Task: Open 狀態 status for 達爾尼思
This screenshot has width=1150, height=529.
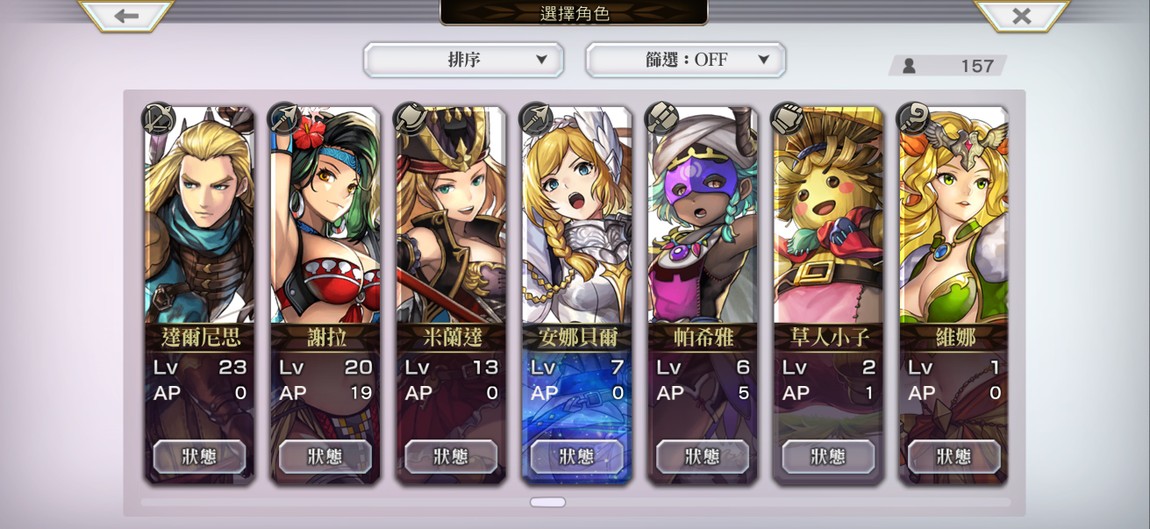Action: coord(199,456)
